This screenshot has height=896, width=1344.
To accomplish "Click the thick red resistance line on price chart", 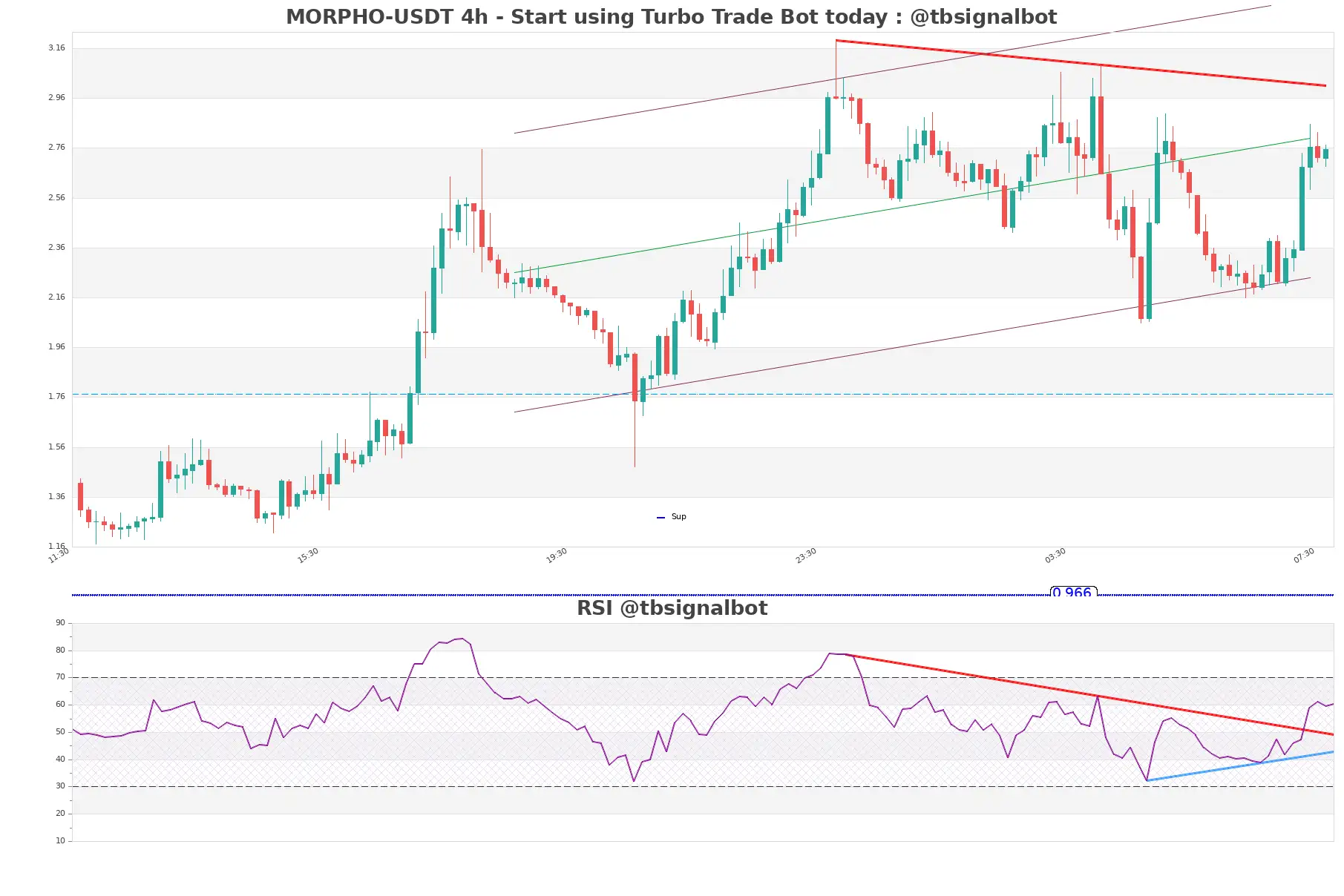I will 1081,63.
